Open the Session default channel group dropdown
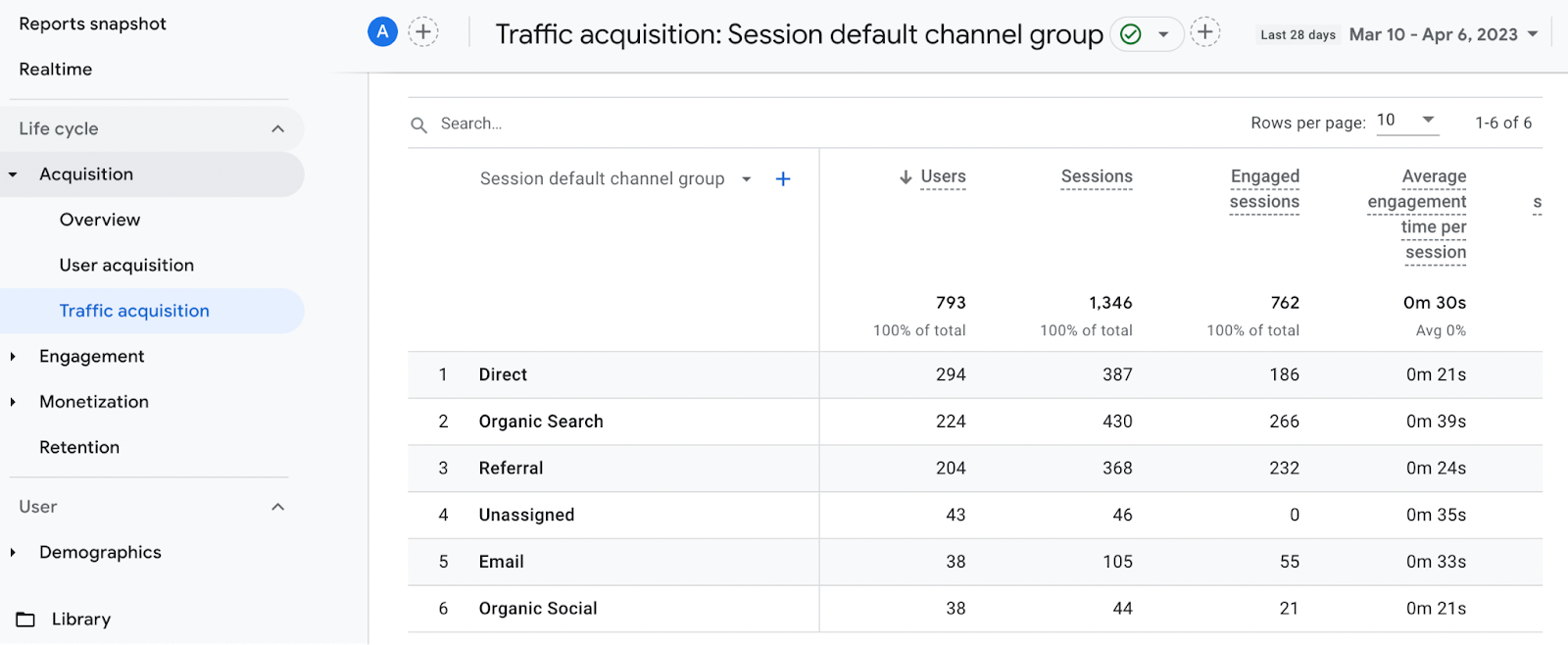This screenshot has width=1568, height=645. [x=747, y=178]
